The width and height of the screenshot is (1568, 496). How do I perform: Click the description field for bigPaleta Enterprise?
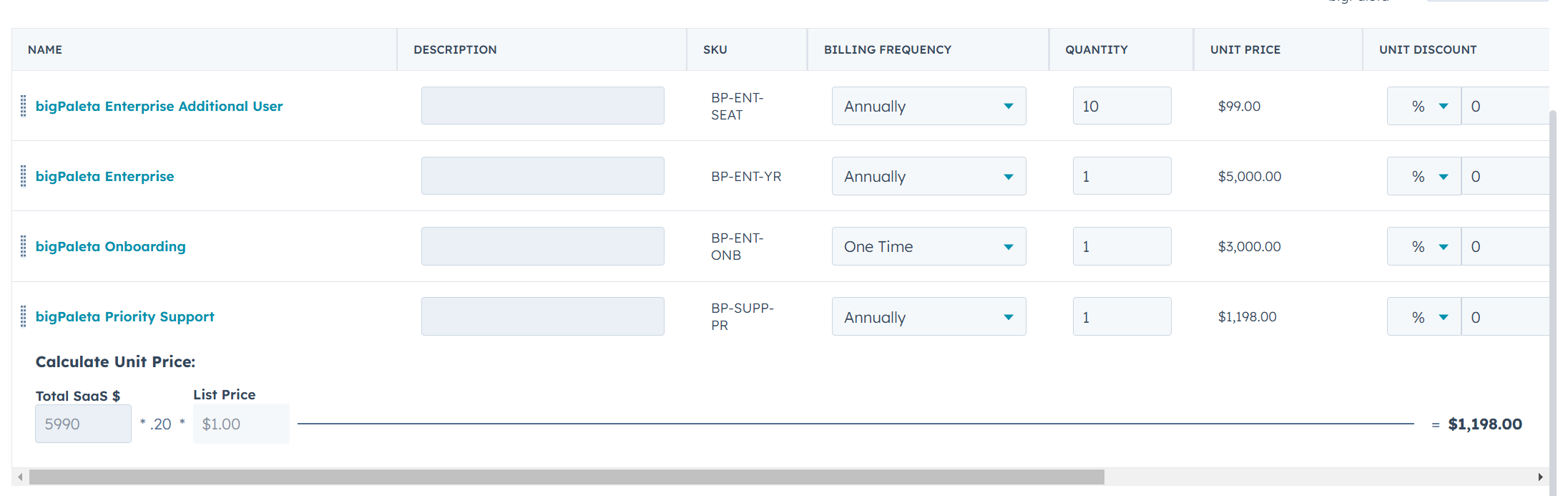(x=542, y=175)
